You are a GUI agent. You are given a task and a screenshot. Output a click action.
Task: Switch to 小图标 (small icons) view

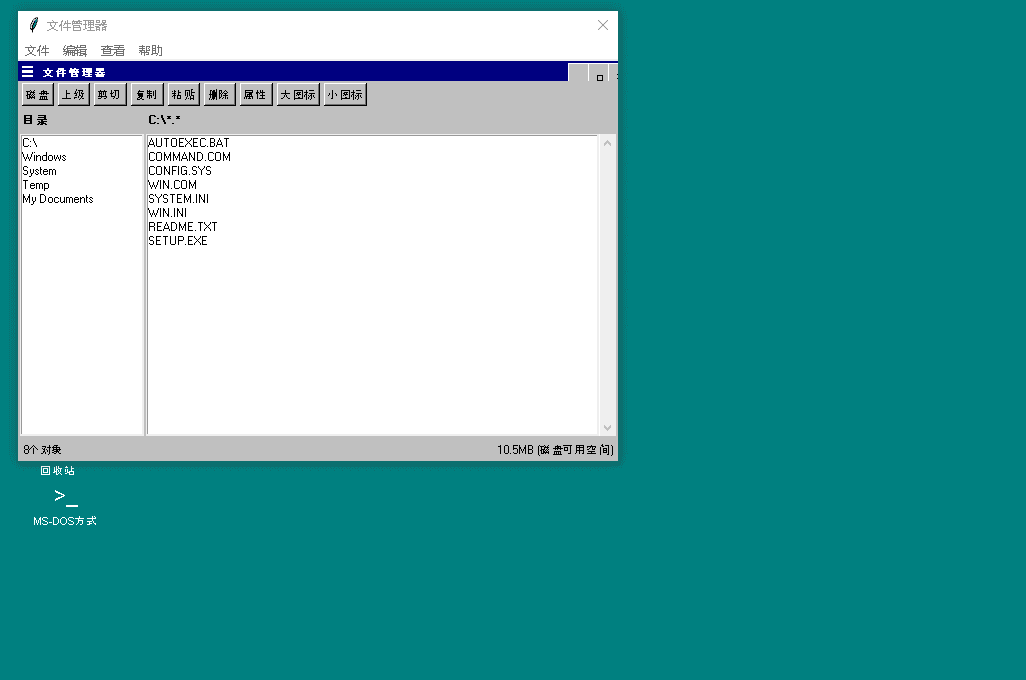[345, 95]
